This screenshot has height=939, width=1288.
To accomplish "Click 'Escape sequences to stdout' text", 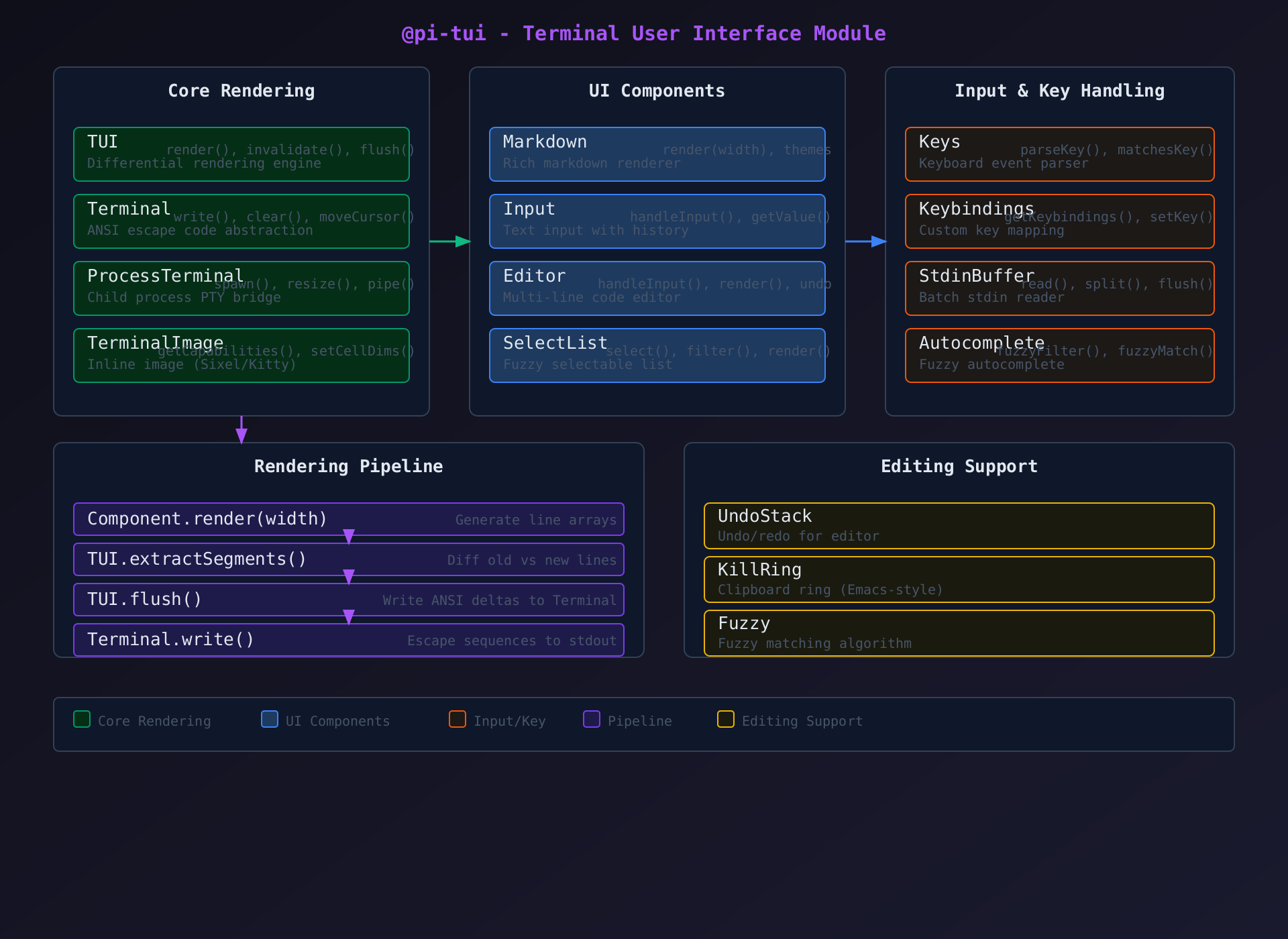I will pos(512,641).
